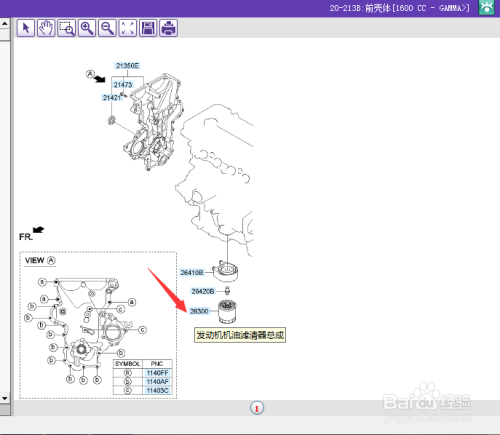Zoom out of the diagram
The image size is (500, 435).
[107, 28]
